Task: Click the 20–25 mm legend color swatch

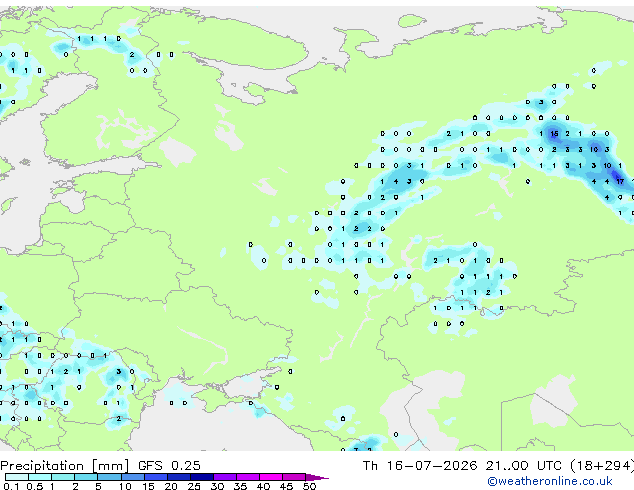Action: tap(178, 477)
